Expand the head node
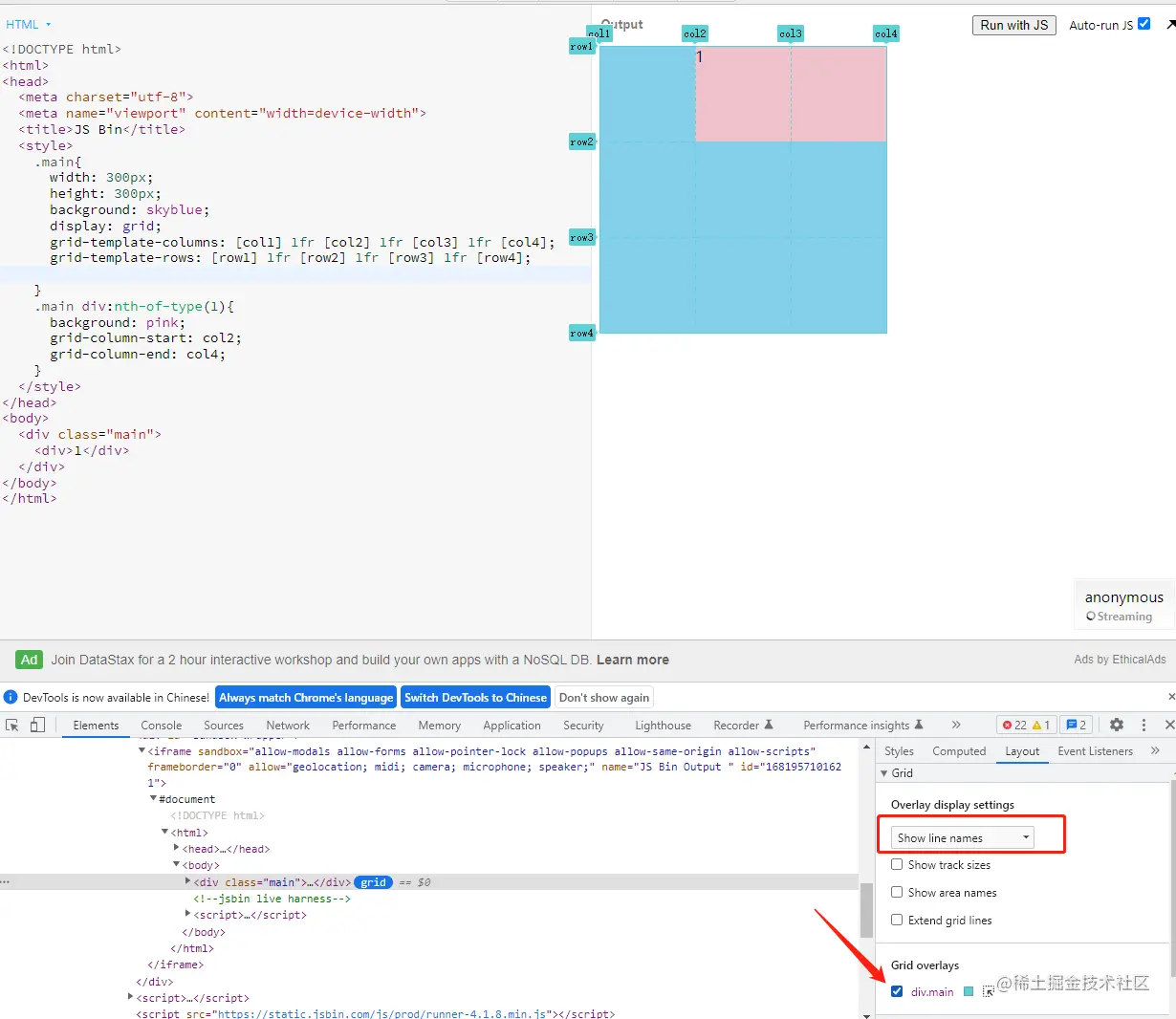Image resolution: width=1176 pixels, height=1019 pixels. [176, 848]
